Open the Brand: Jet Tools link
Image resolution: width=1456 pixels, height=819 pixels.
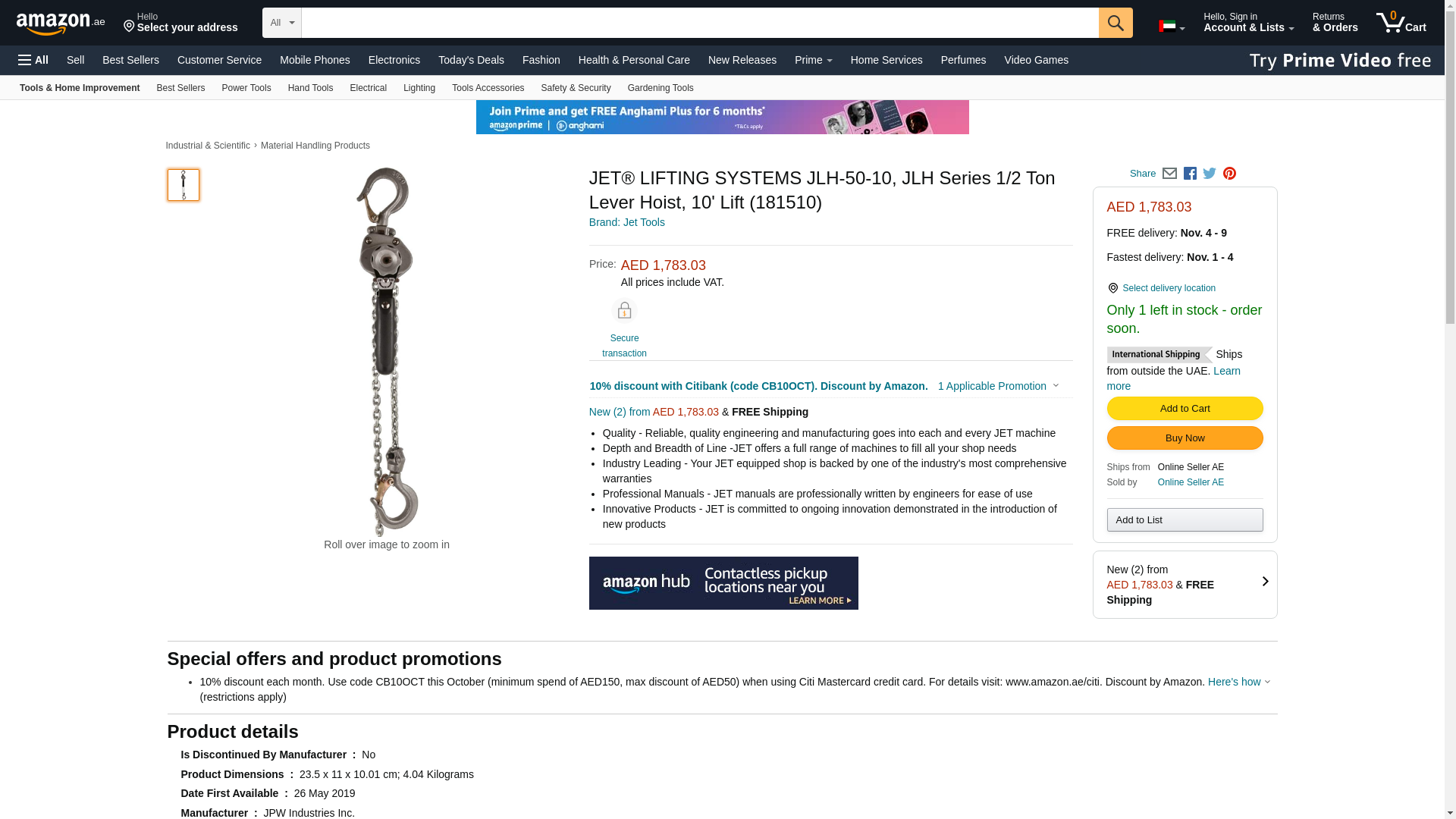pyautogui.click(x=626, y=222)
